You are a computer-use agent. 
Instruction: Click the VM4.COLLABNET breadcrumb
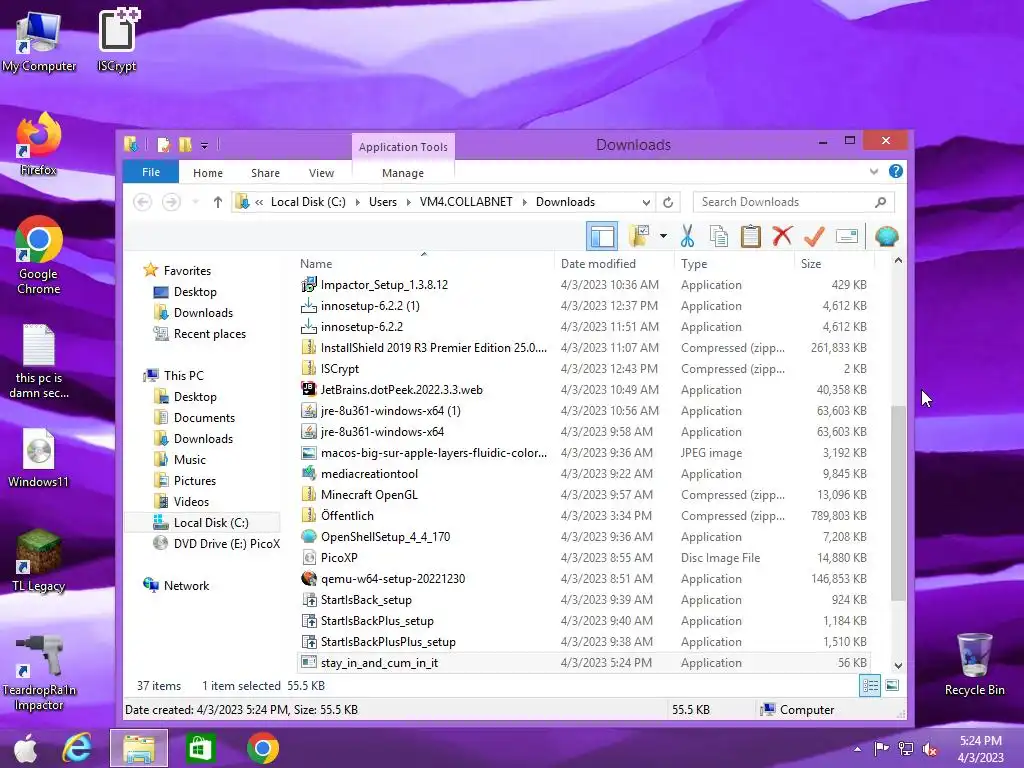(x=466, y=202)
